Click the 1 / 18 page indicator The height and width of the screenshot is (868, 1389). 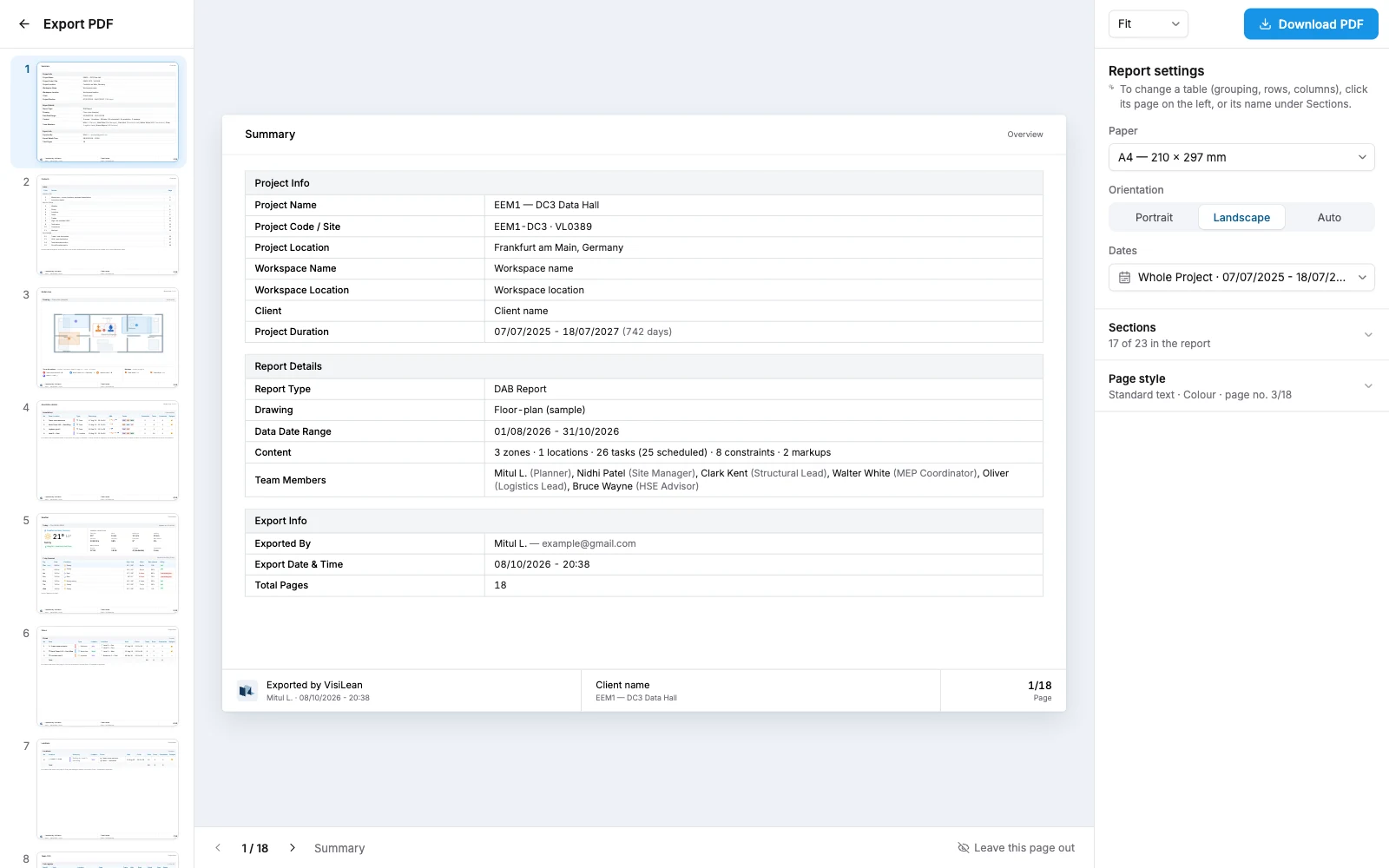point(255,848)
